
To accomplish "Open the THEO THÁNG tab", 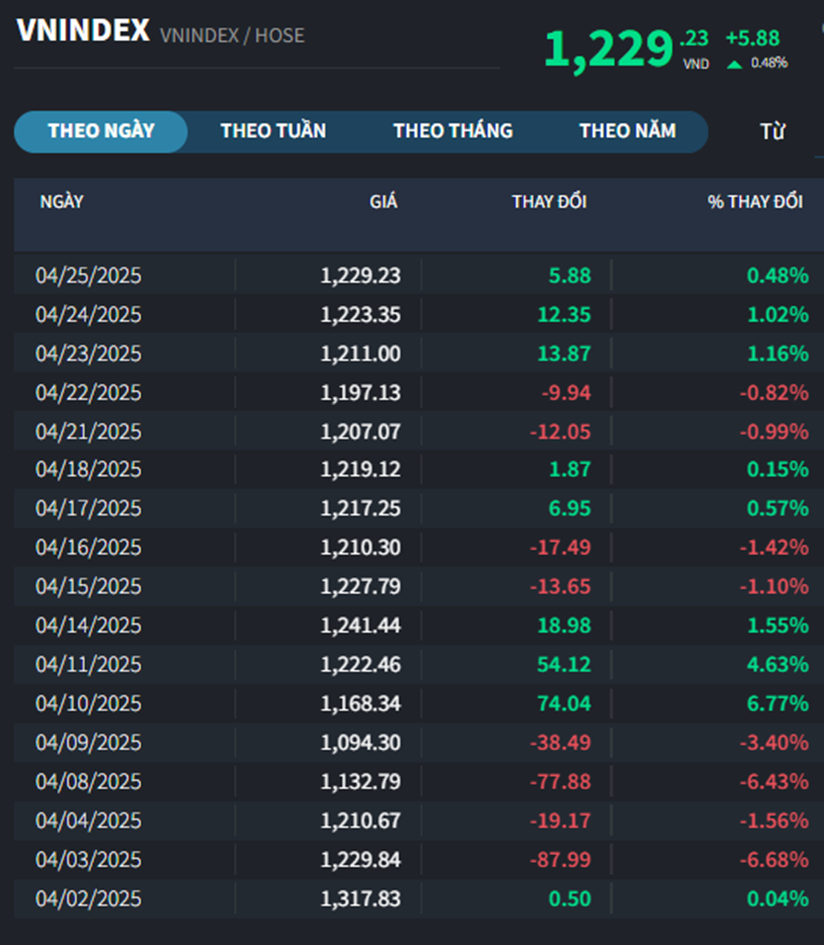I will point(453,131).
